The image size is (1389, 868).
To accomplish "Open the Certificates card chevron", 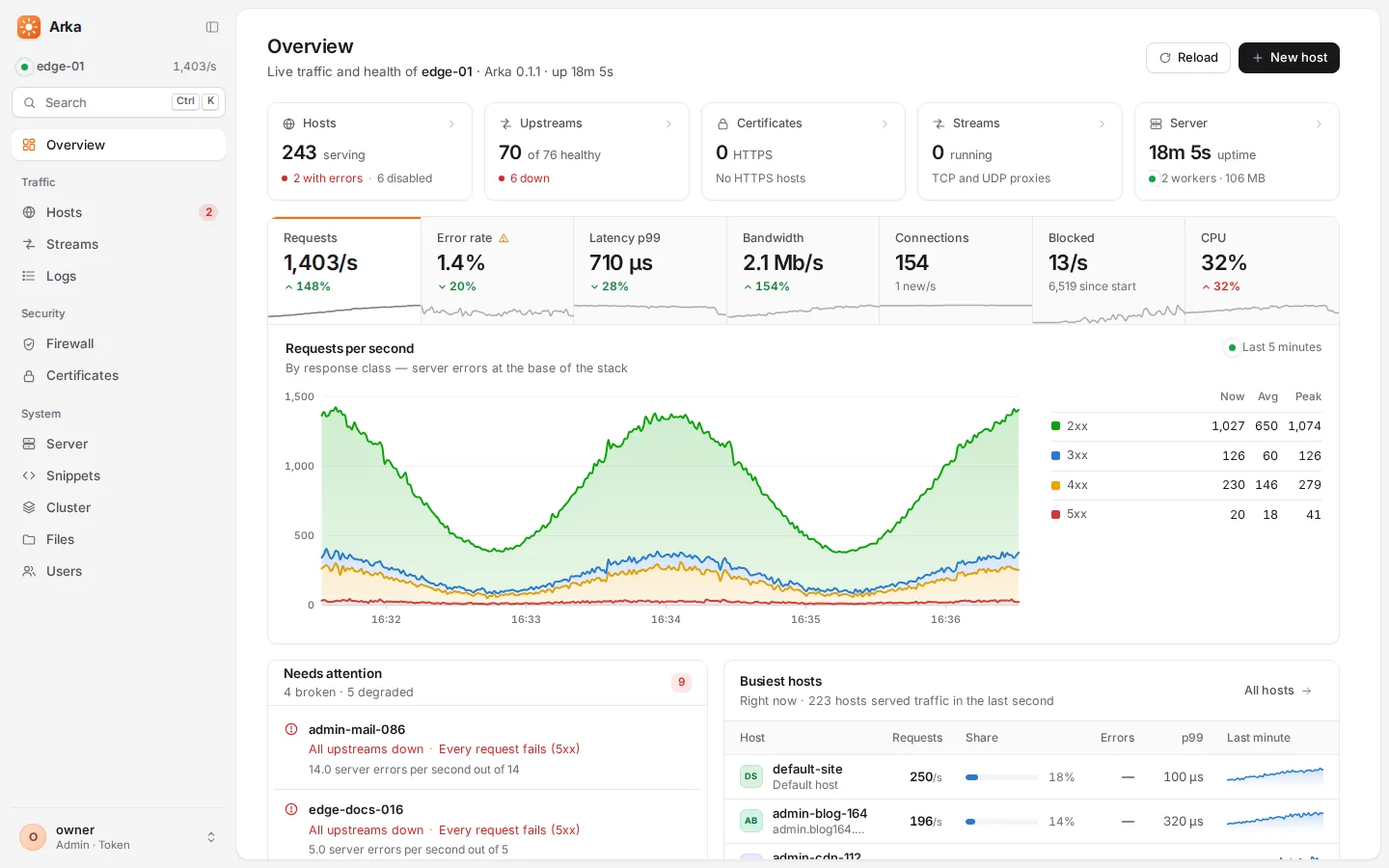I will (885, 123).
